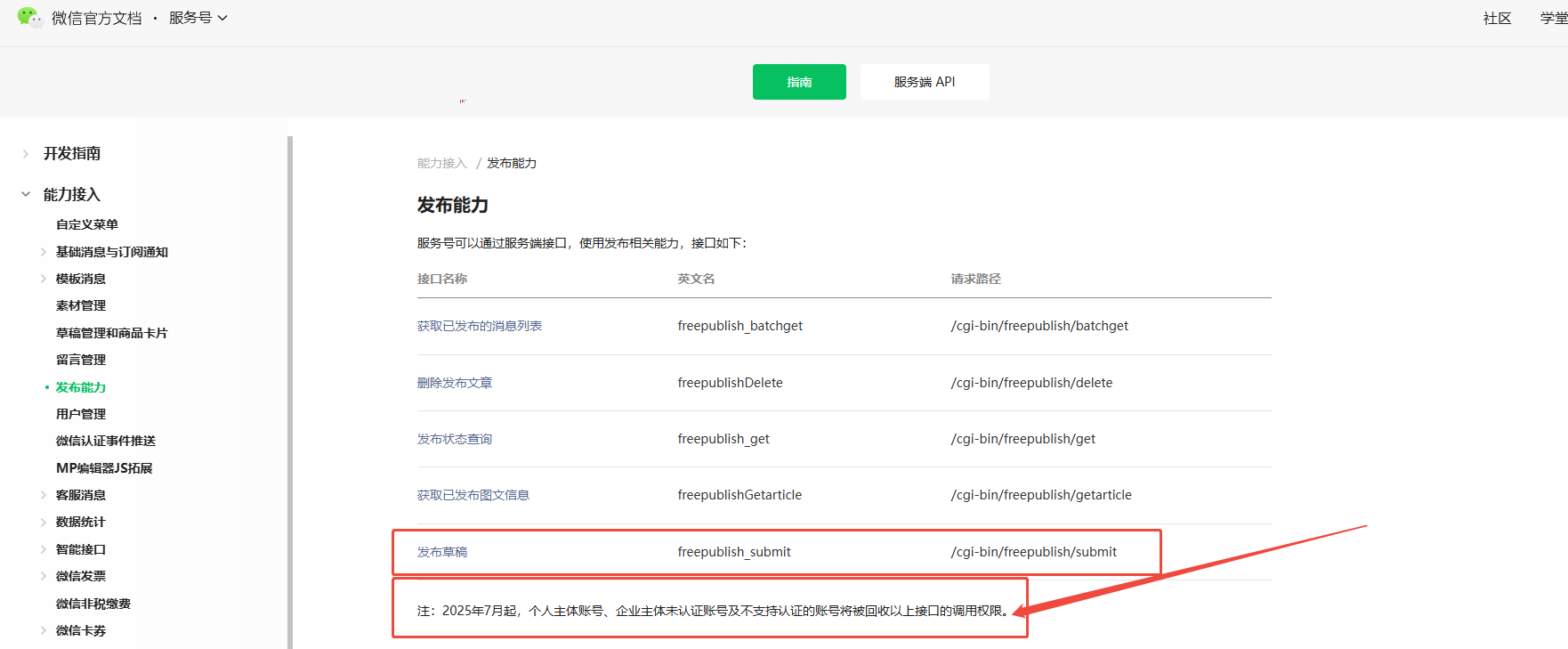The image size is (1568, 649).
Task: Open the 社区 header link
Action: 1497,19
